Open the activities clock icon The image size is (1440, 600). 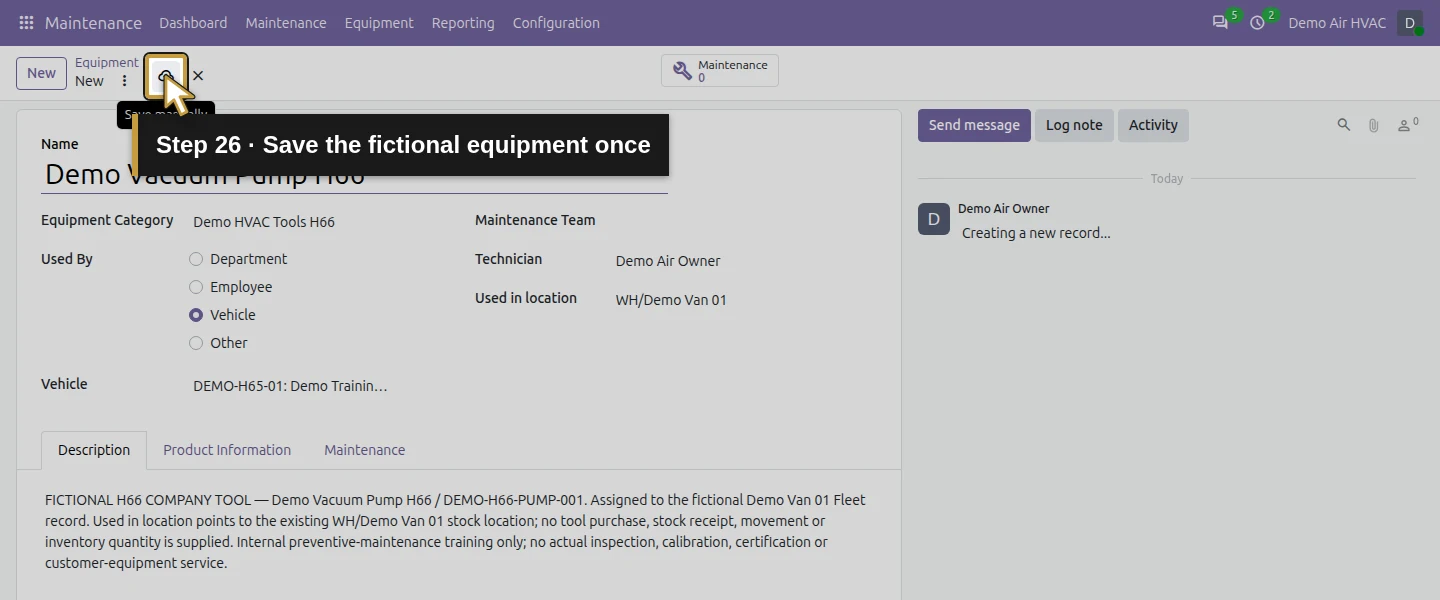coord(1257,23)
